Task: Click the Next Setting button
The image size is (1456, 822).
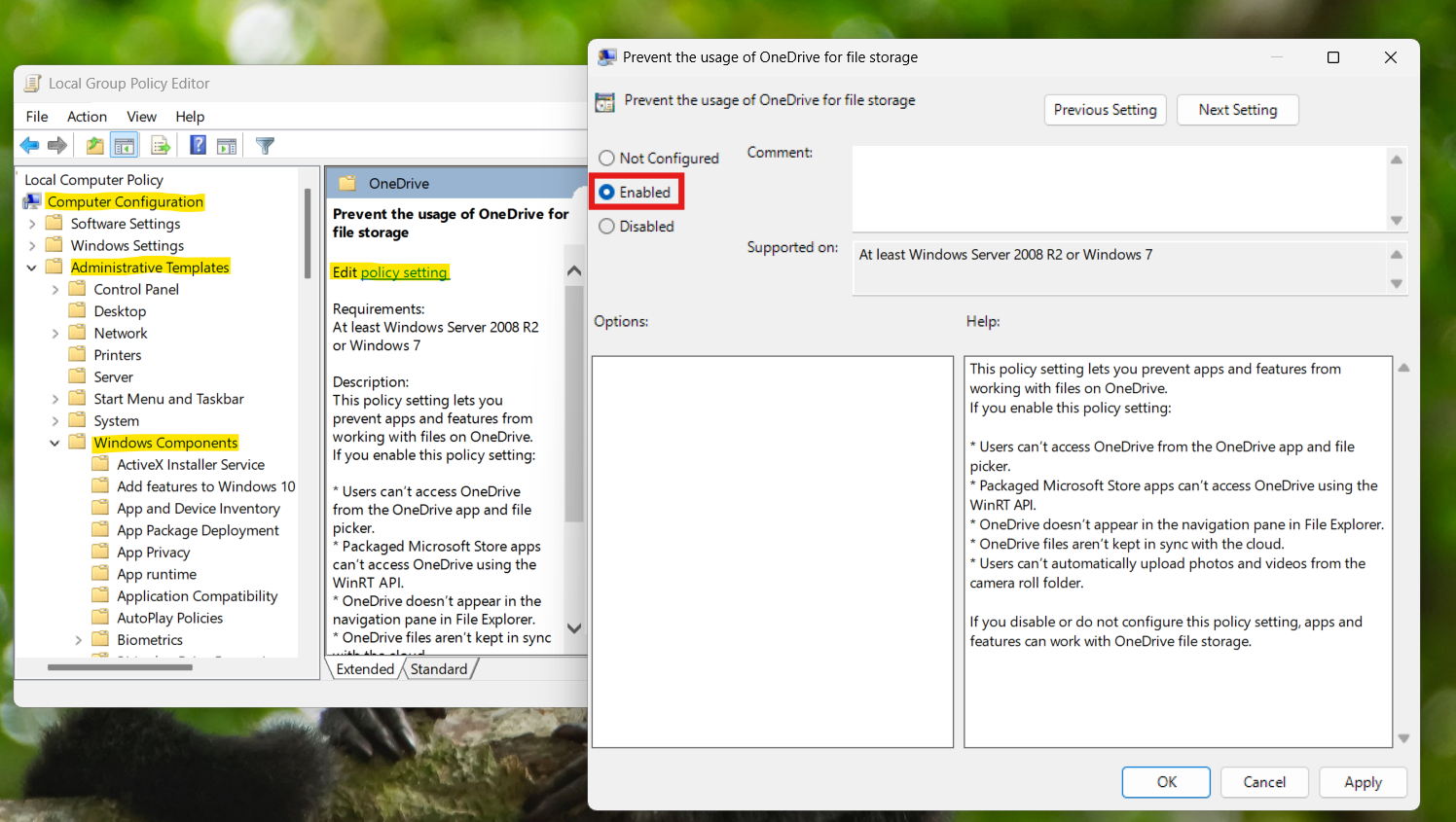Action: pyautogui.click(x=1238, y=110)
